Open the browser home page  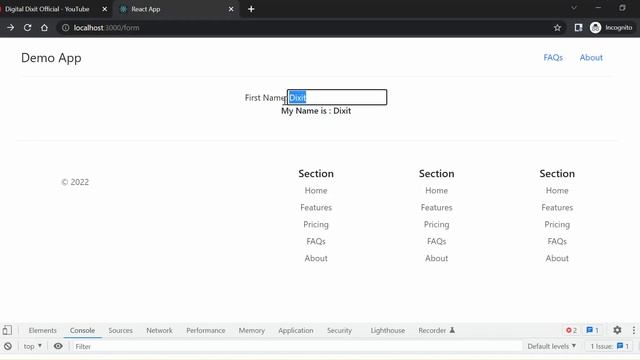[x=44, y=28]
